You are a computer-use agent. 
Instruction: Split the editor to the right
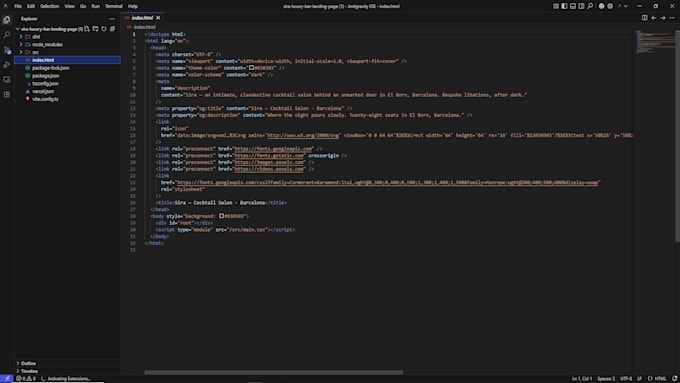[644, 18]
